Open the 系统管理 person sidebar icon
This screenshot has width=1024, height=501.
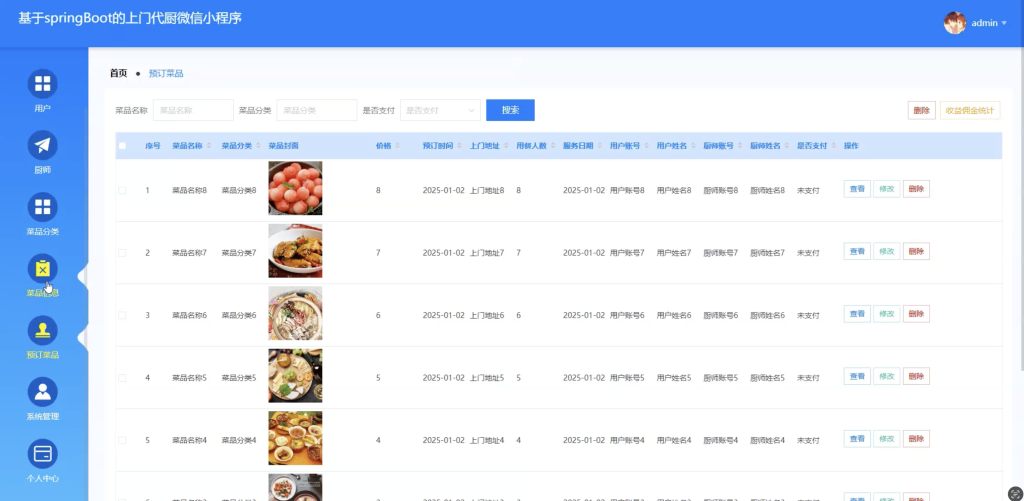tap(42, 392)
